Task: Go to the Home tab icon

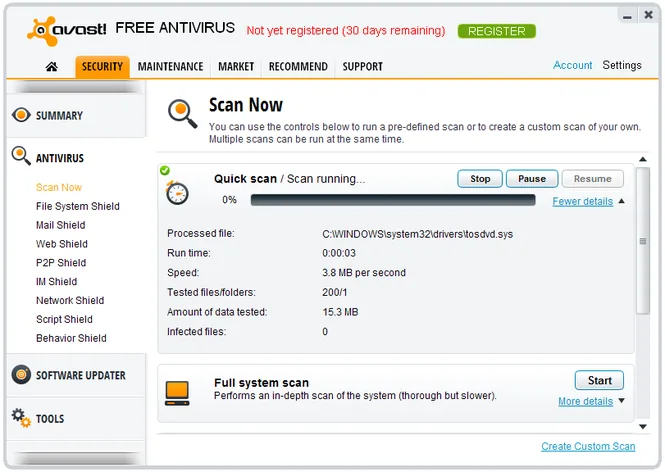Action: pyautogui.click(x=52, y=67)
